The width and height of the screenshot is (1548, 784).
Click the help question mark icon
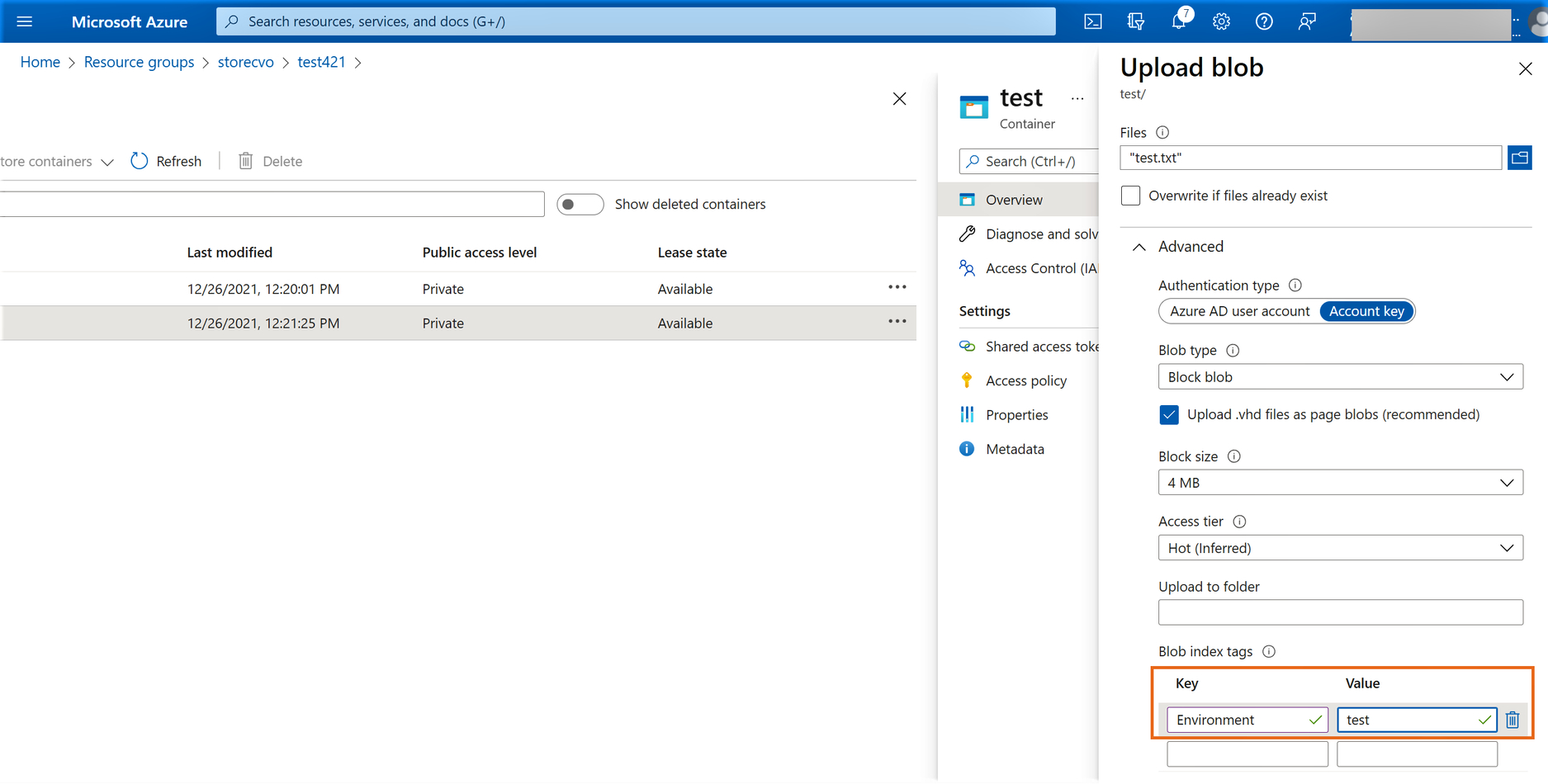click(x=1264, y=21)
